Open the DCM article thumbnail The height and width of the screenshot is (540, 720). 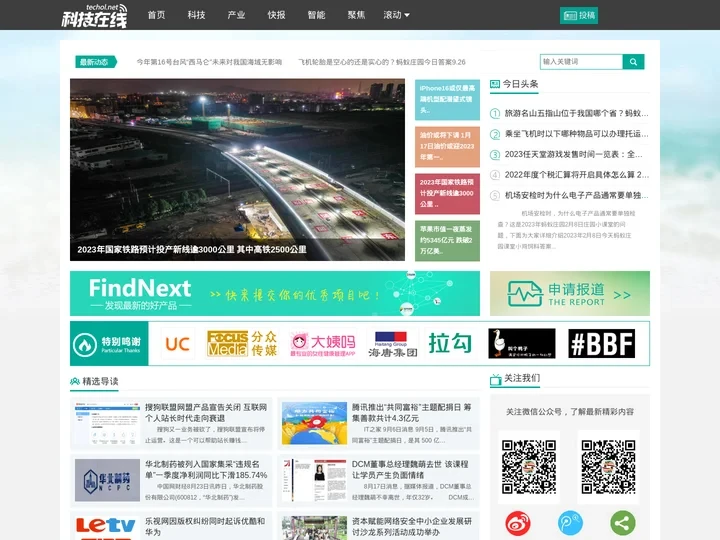click(315, 480)
